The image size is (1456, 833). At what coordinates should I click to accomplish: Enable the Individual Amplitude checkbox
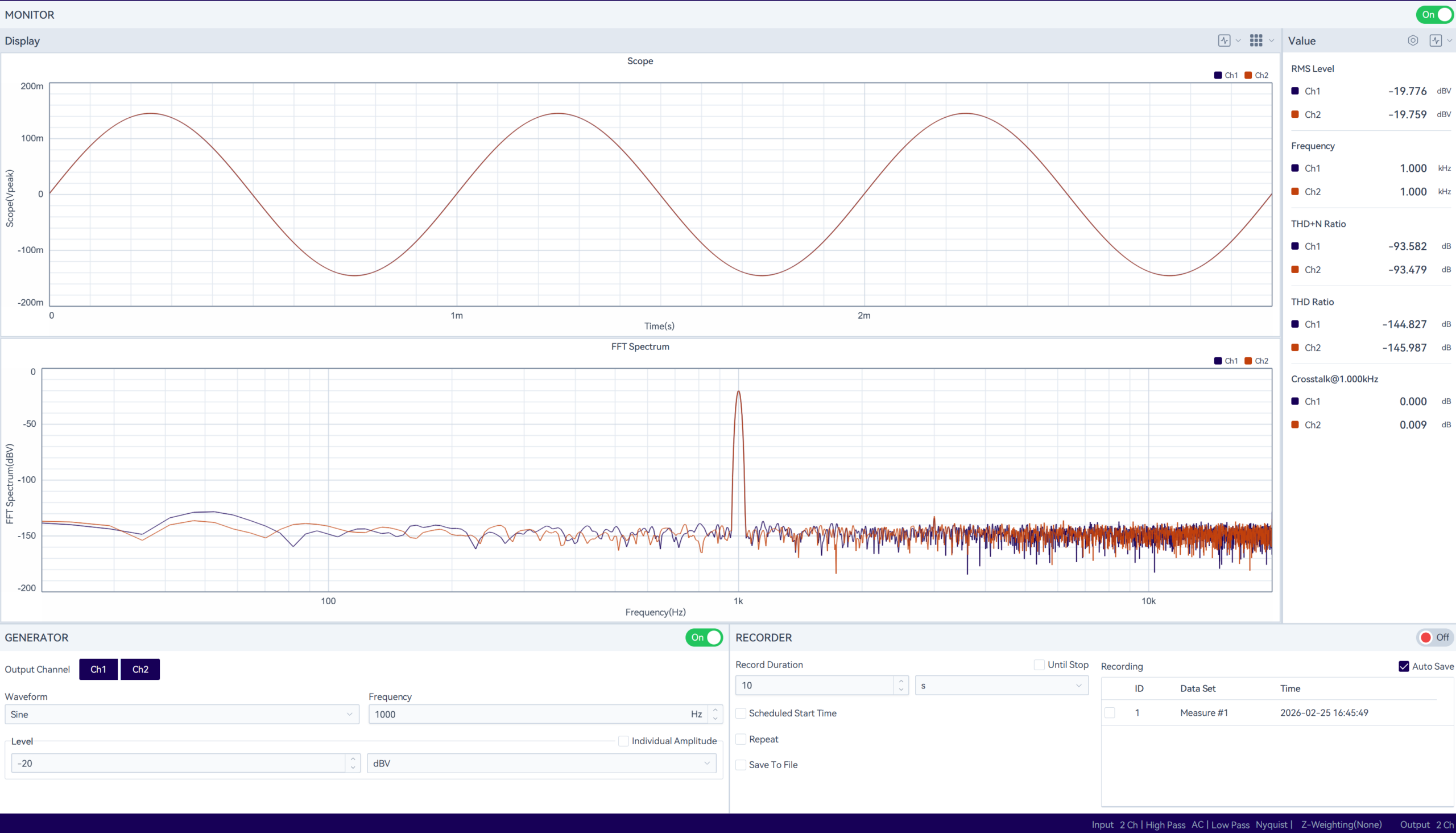[623, 741]
